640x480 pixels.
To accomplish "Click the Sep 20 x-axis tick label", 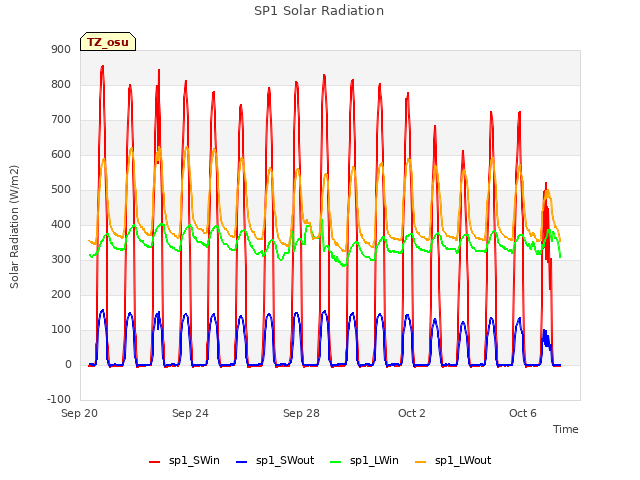I will [x=79, y=413].
